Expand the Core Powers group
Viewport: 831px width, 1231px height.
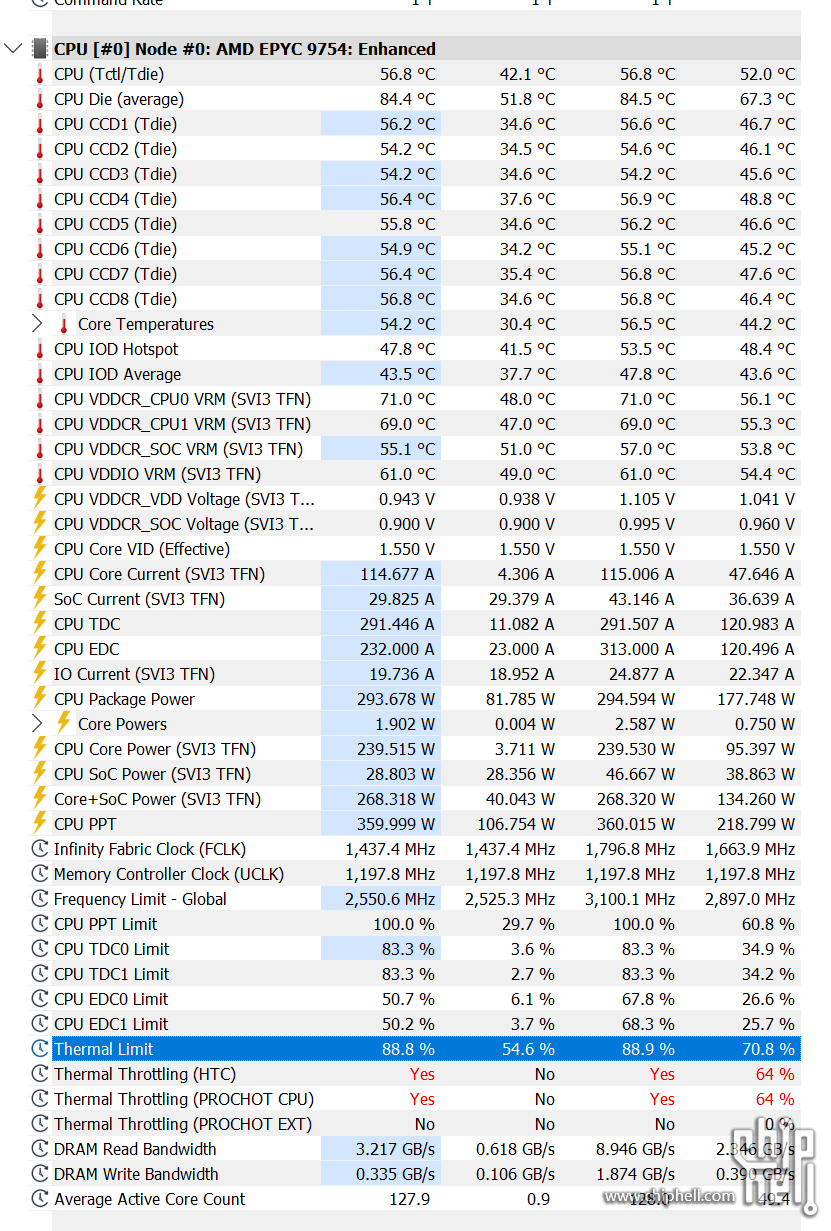tap(36, 724)
